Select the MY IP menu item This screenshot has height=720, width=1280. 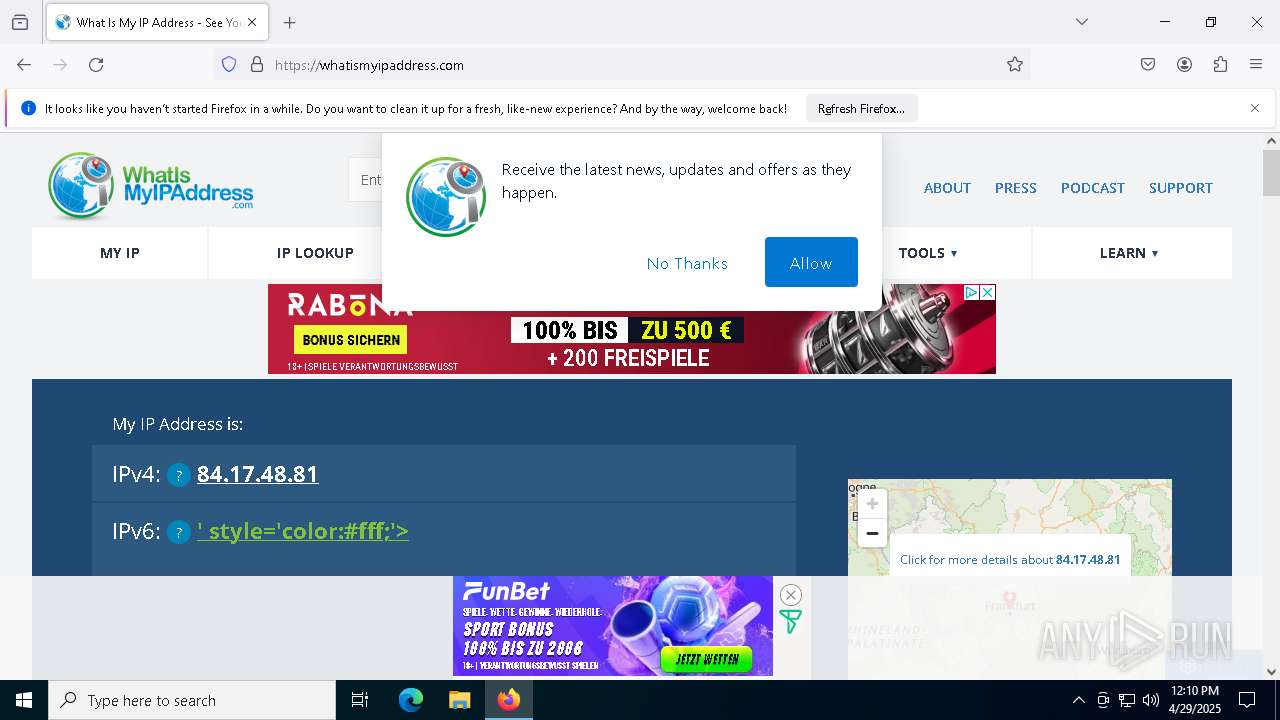coord(120,253)
